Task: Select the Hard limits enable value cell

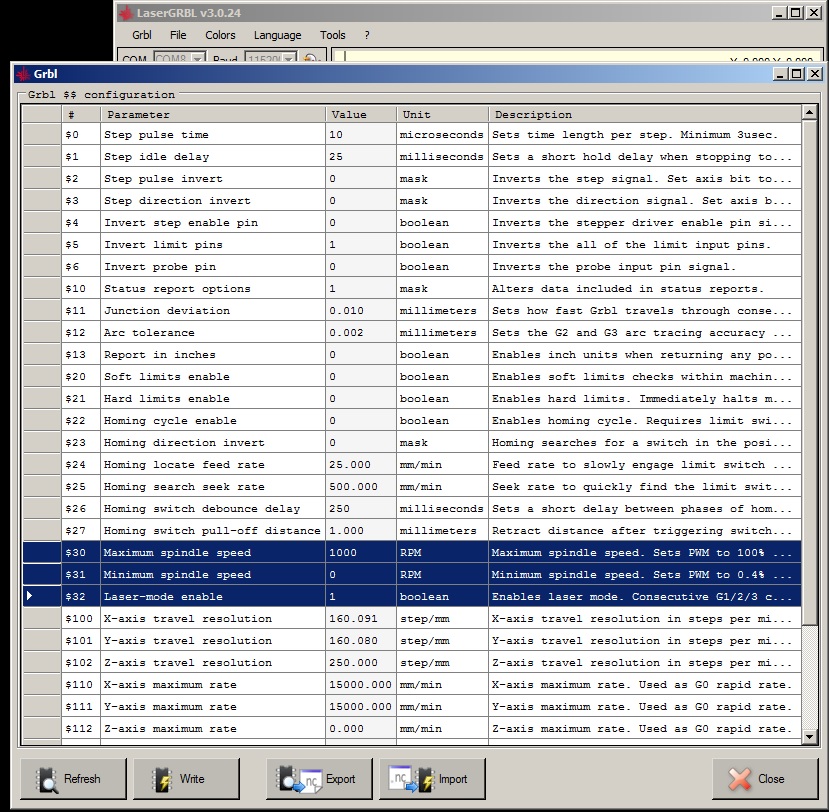Action: (x=361, y=399)
